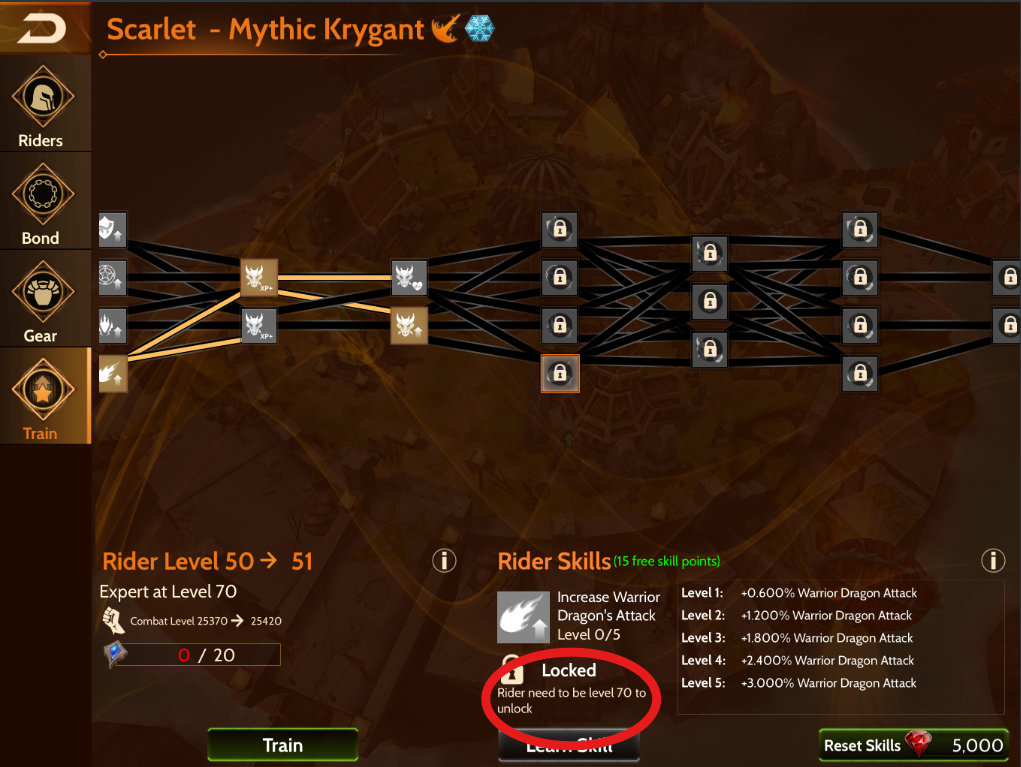Select the shield skill node at tree start
This screenshot has width=1021, height=767.
112,229
